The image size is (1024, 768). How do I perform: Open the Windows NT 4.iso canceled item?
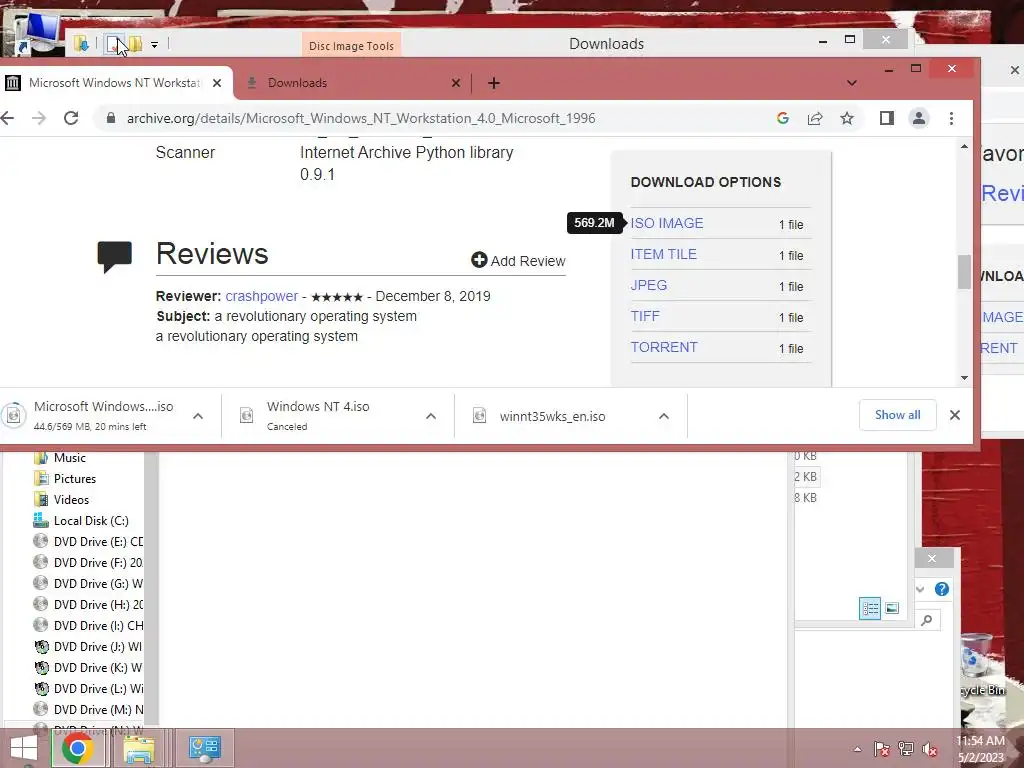pos(317,415)
